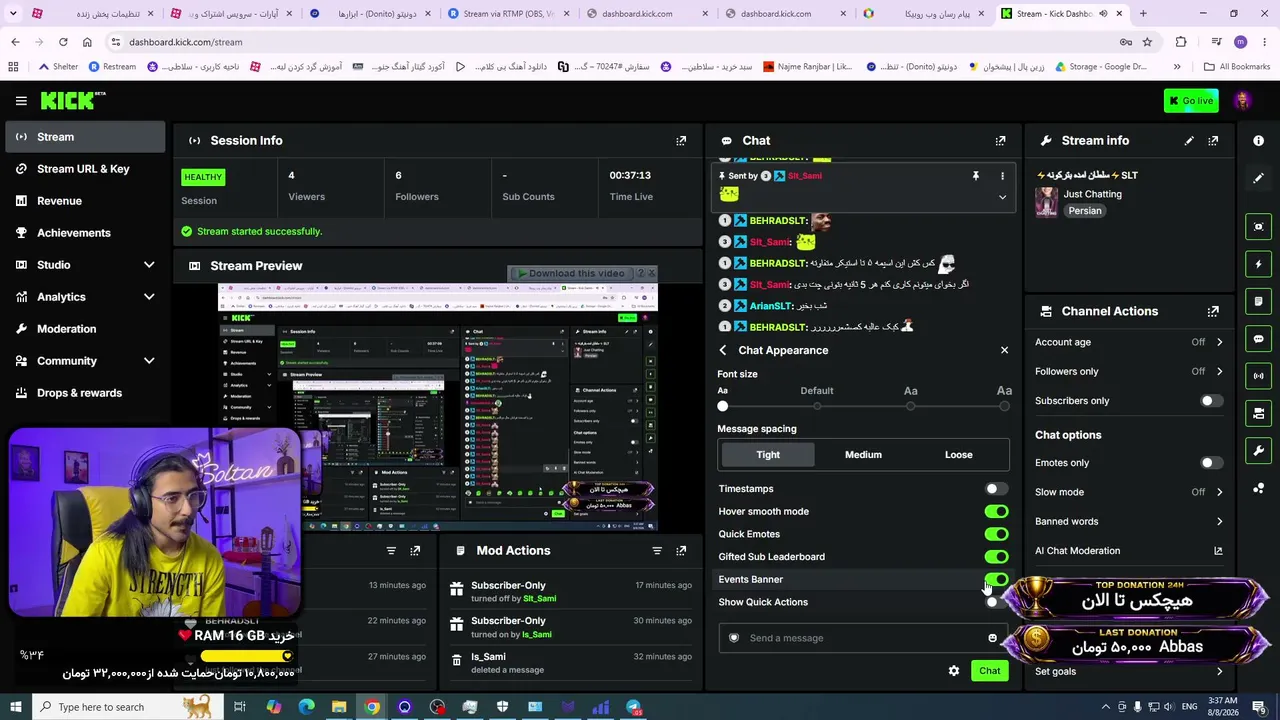Pop out the Session info panel
This screenshot has width=1280, height=720.
(x=681, y=141)
